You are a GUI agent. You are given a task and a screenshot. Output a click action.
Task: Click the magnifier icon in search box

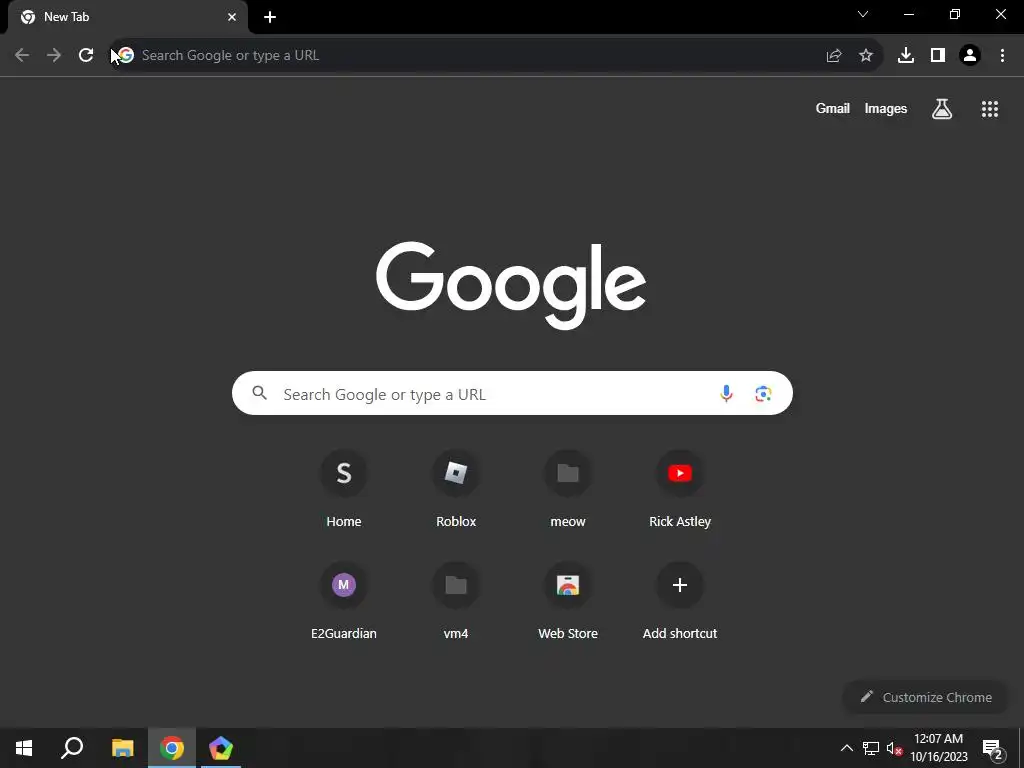click(x=259, y=392)
